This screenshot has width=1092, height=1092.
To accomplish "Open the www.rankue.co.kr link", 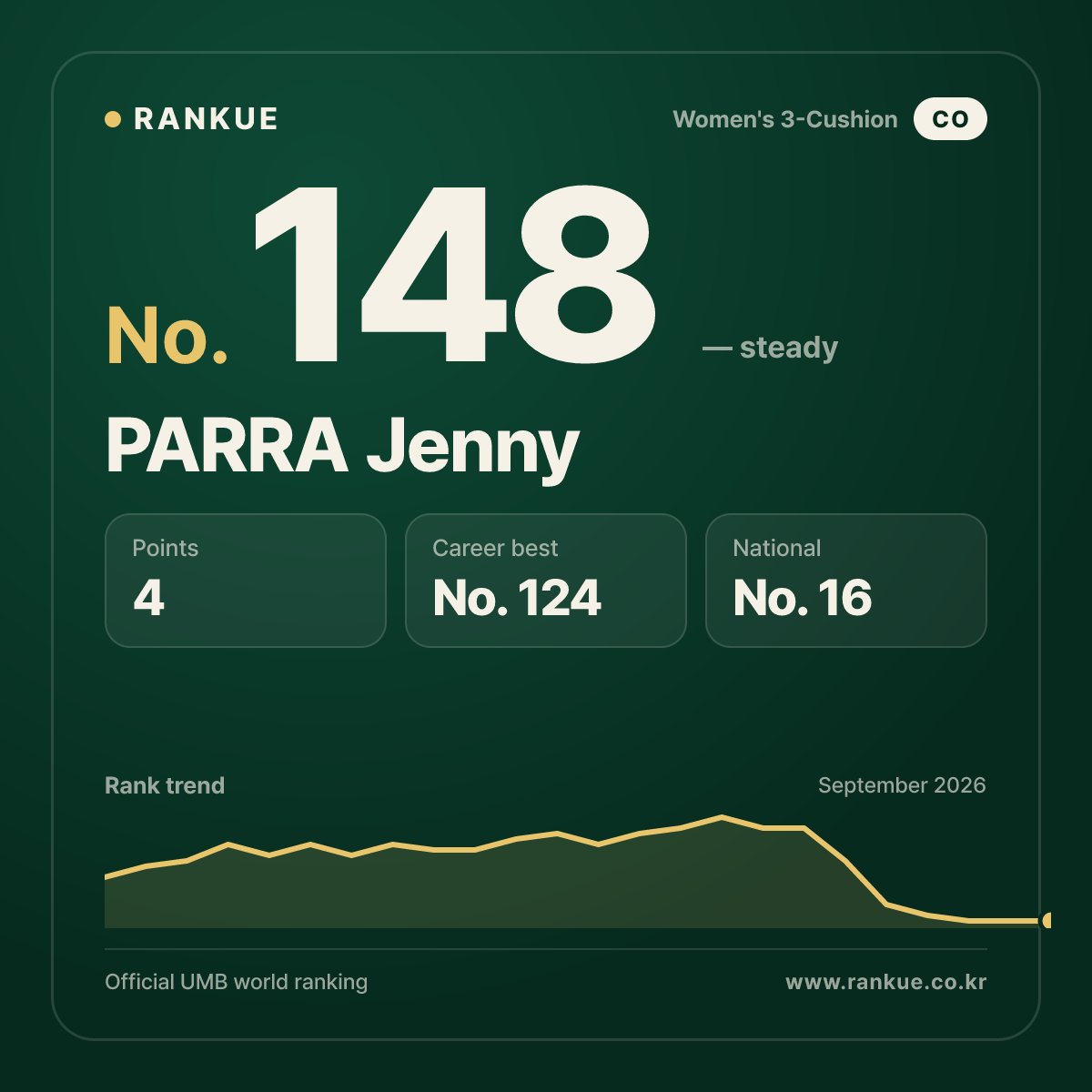I will pos(886,982).
